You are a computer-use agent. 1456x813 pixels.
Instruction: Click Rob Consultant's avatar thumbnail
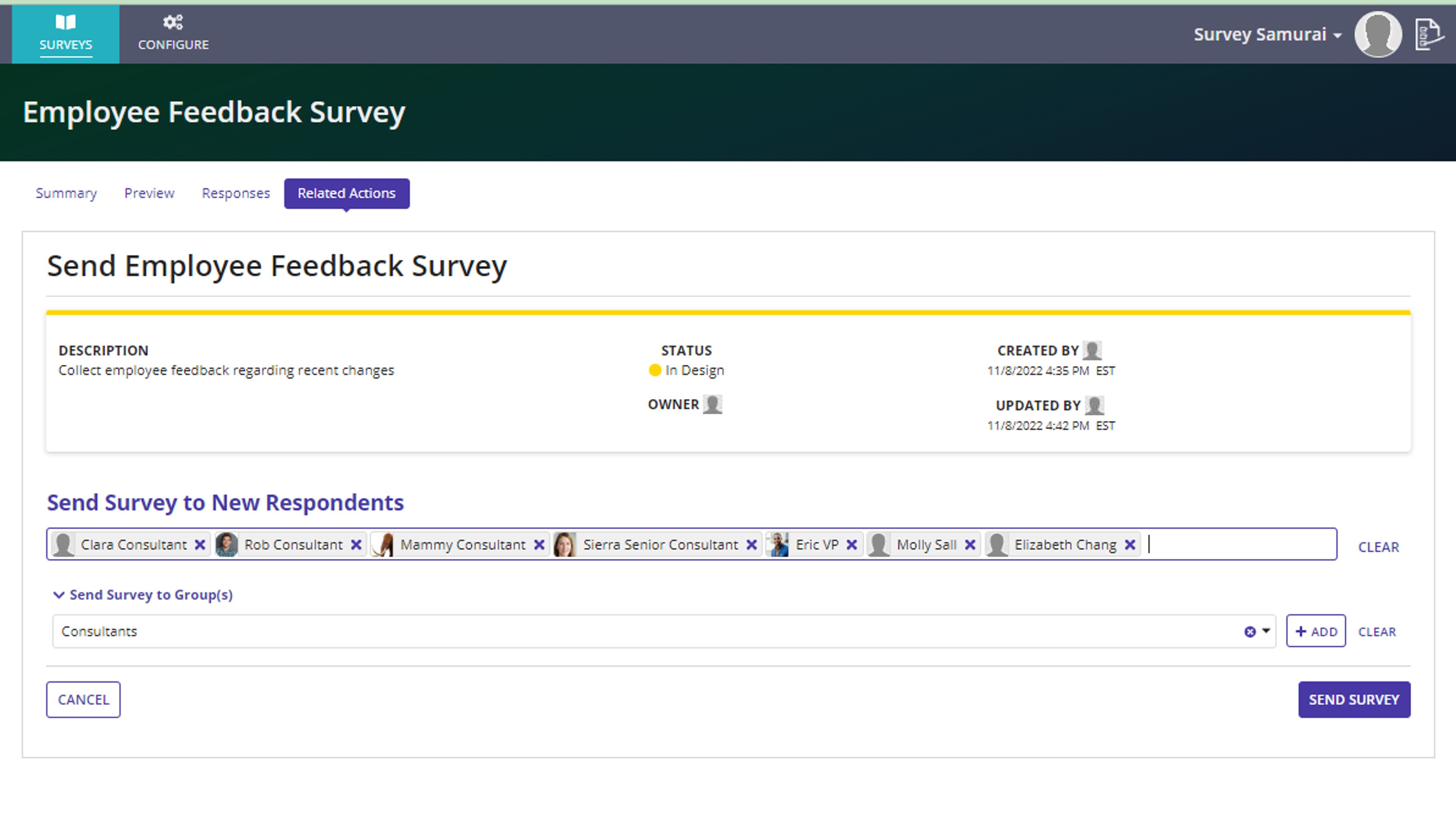227,545
